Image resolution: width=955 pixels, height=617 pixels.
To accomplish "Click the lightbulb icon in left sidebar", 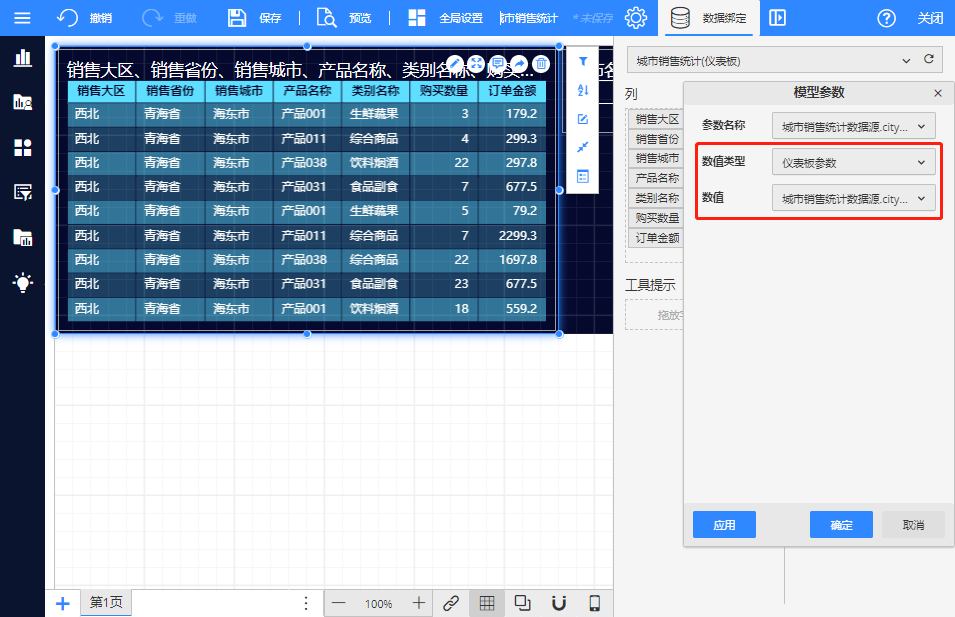I will [22, 283].
